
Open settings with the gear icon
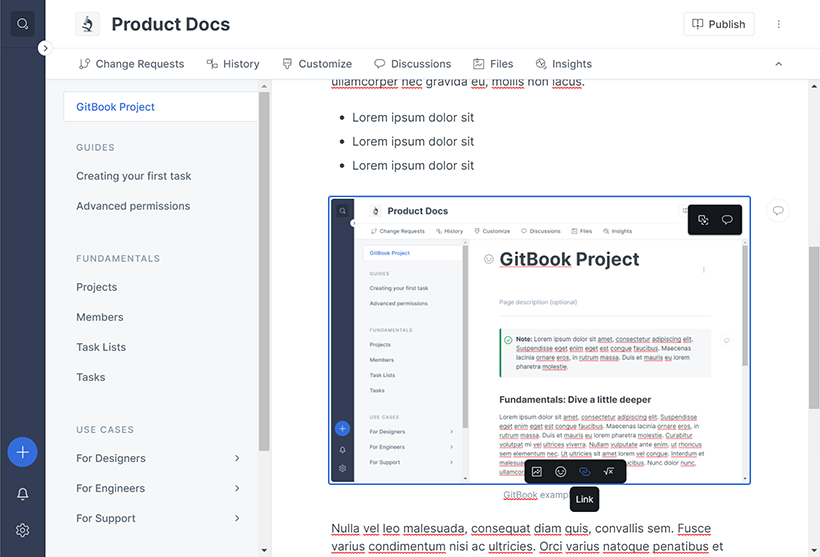(x=22, y=530)
